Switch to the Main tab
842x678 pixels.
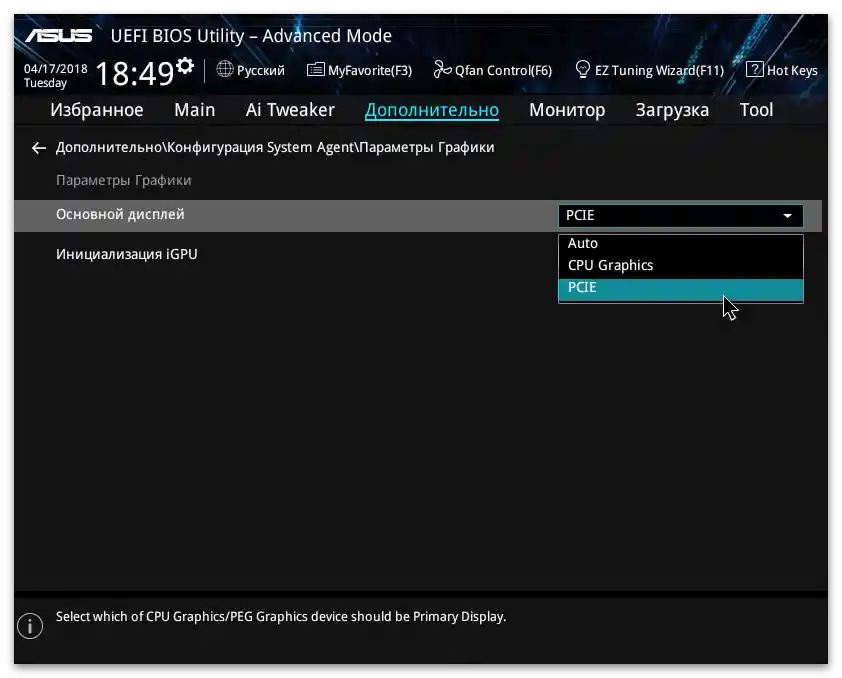pos(194,110)
